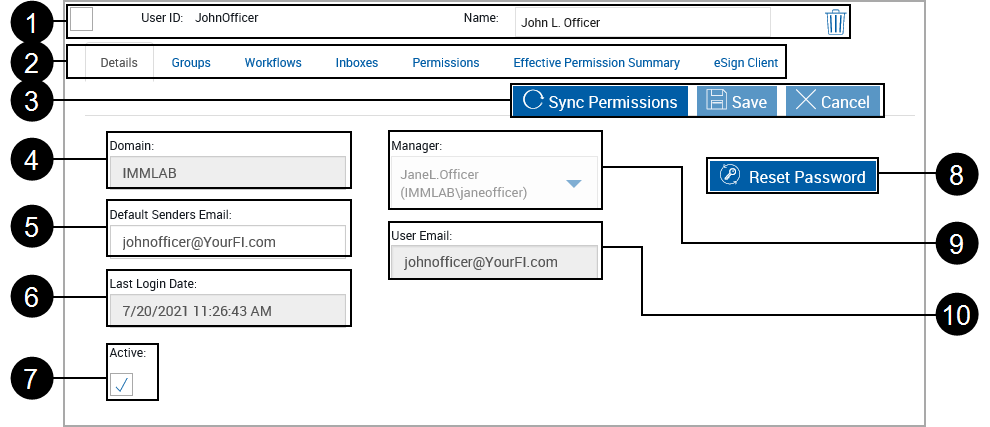
Task: View Effective Permission Summary tab
Action: 597,63
